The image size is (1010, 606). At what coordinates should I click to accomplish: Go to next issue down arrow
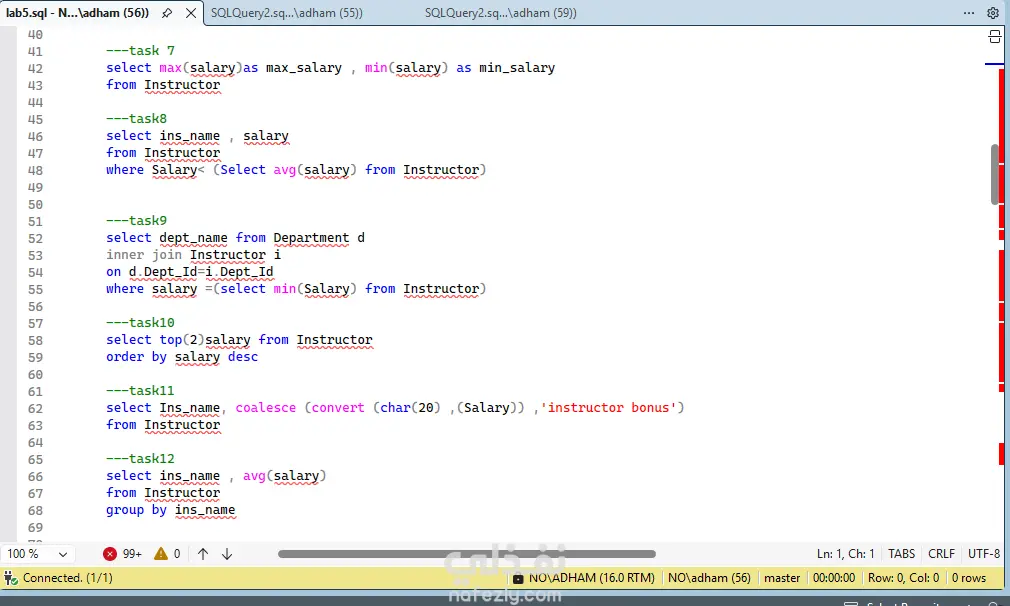[x=227, y=554]
